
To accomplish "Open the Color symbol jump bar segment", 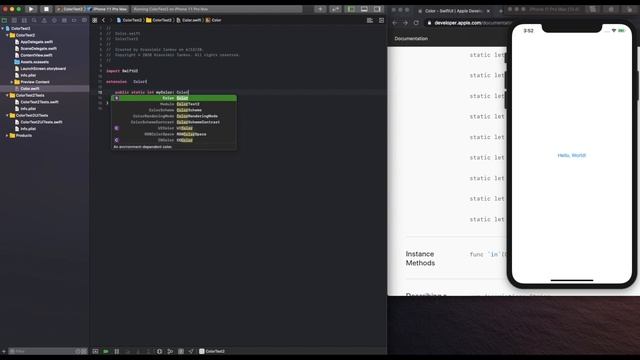I will pos(213,20).
